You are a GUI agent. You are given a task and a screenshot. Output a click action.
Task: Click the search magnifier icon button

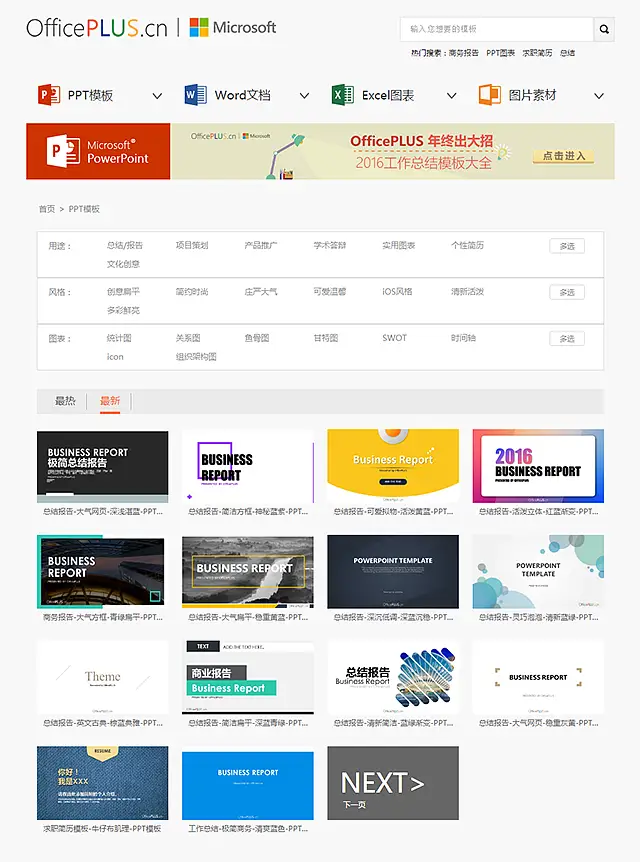pyautogui.click(x=604, y=29)
